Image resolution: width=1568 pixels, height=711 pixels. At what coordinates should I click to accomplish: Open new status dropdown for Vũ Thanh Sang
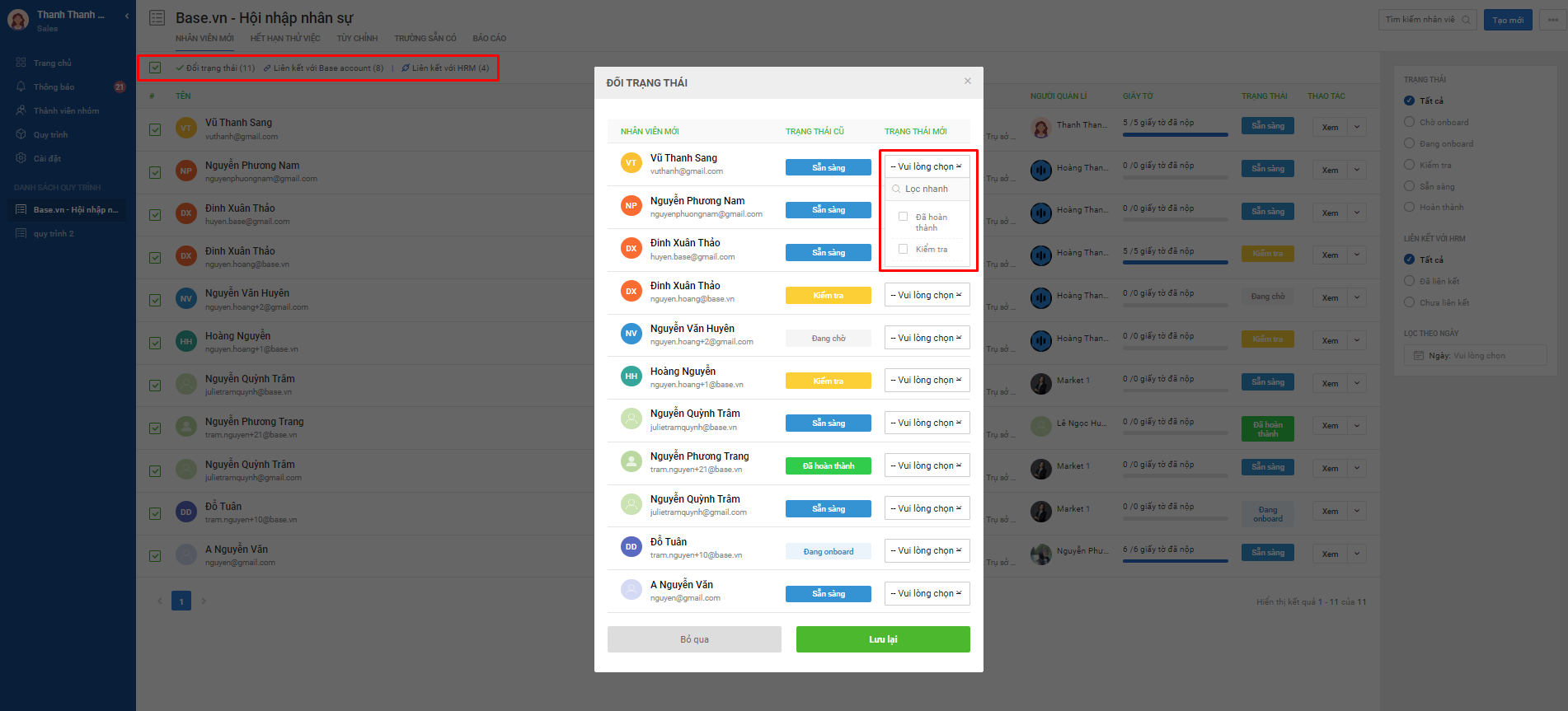pyautogui.click(x=927, y=166)
